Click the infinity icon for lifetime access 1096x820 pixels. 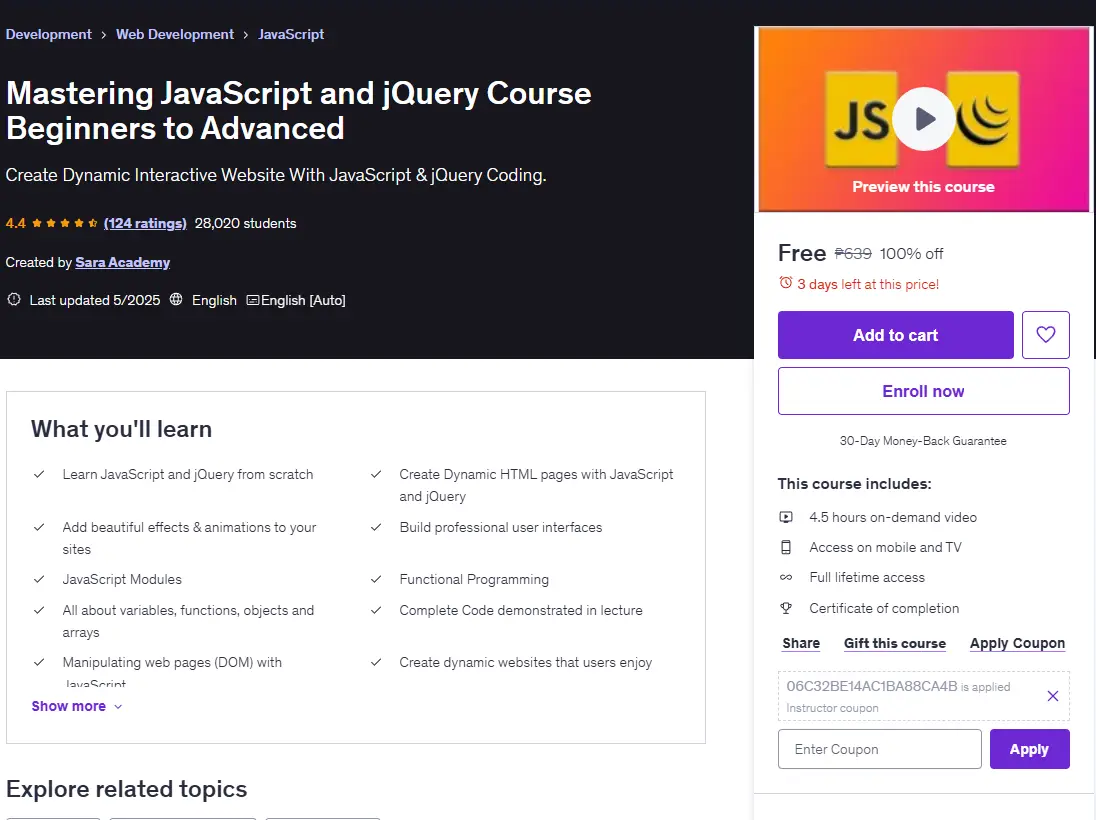[786, 577]
